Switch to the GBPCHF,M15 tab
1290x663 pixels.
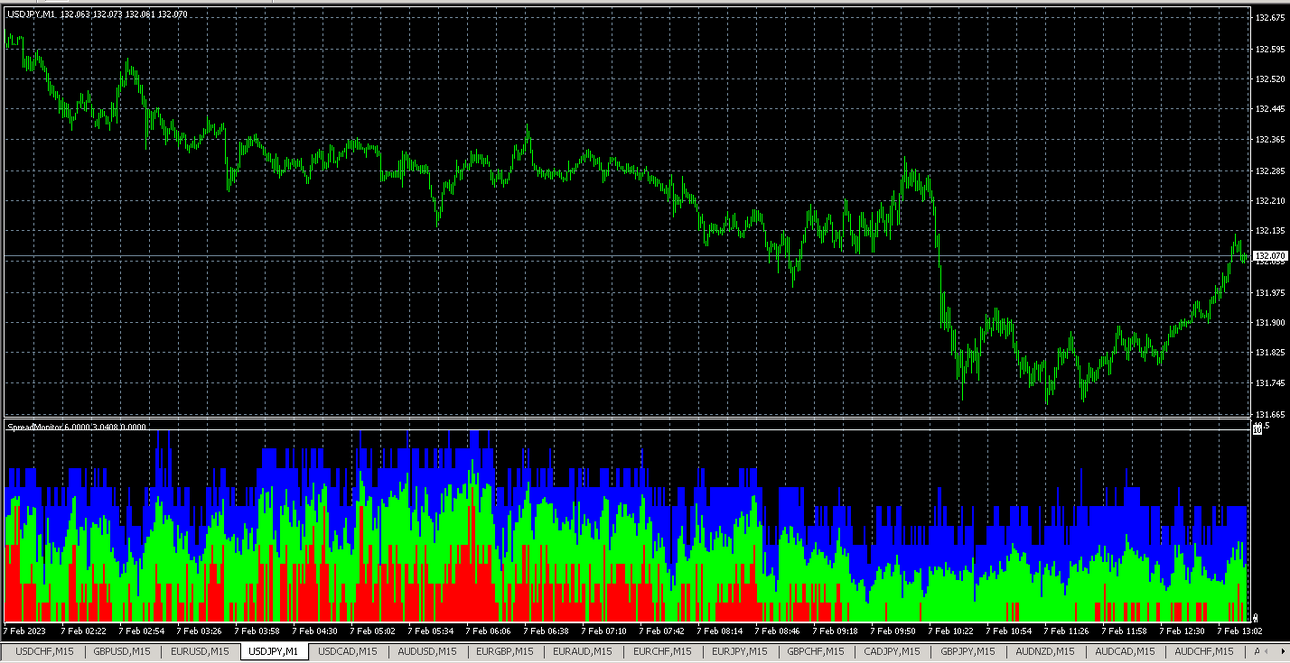coord(817,652)
